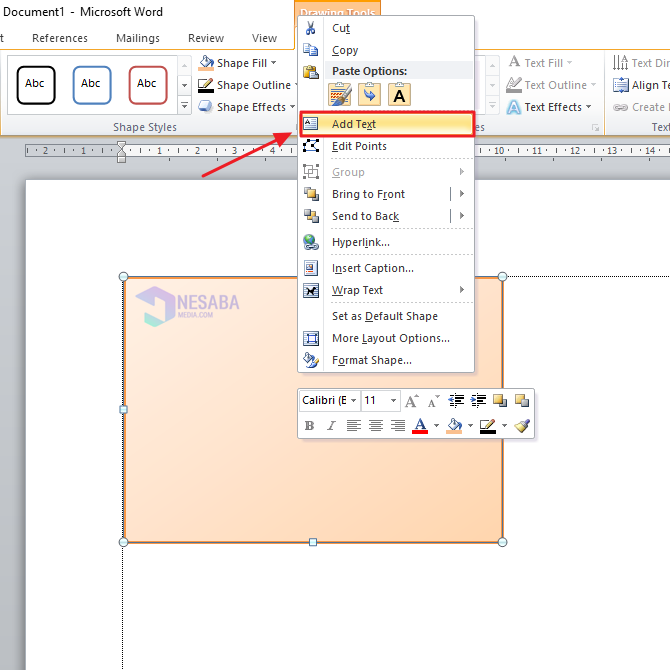This screenshot has width=670, height=670.
Task: Choose Set as Default Shape
Action: (x=385, y=316)
